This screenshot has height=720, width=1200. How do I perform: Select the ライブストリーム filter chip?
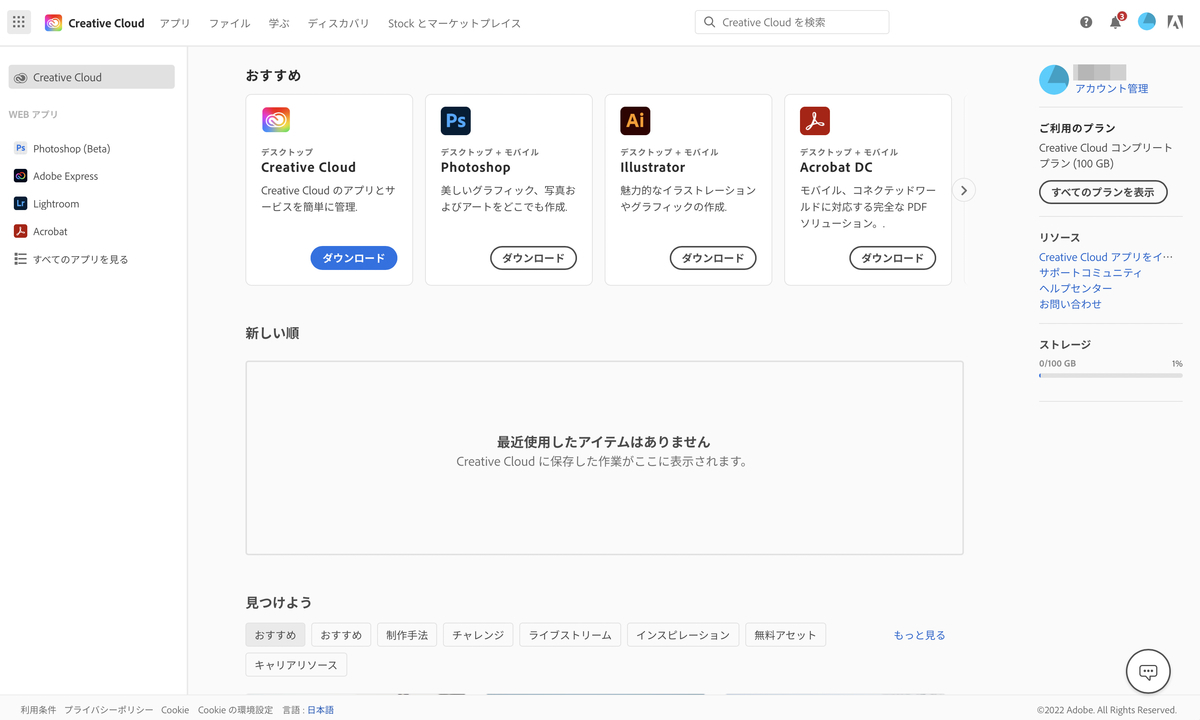(x=570, y=635)
